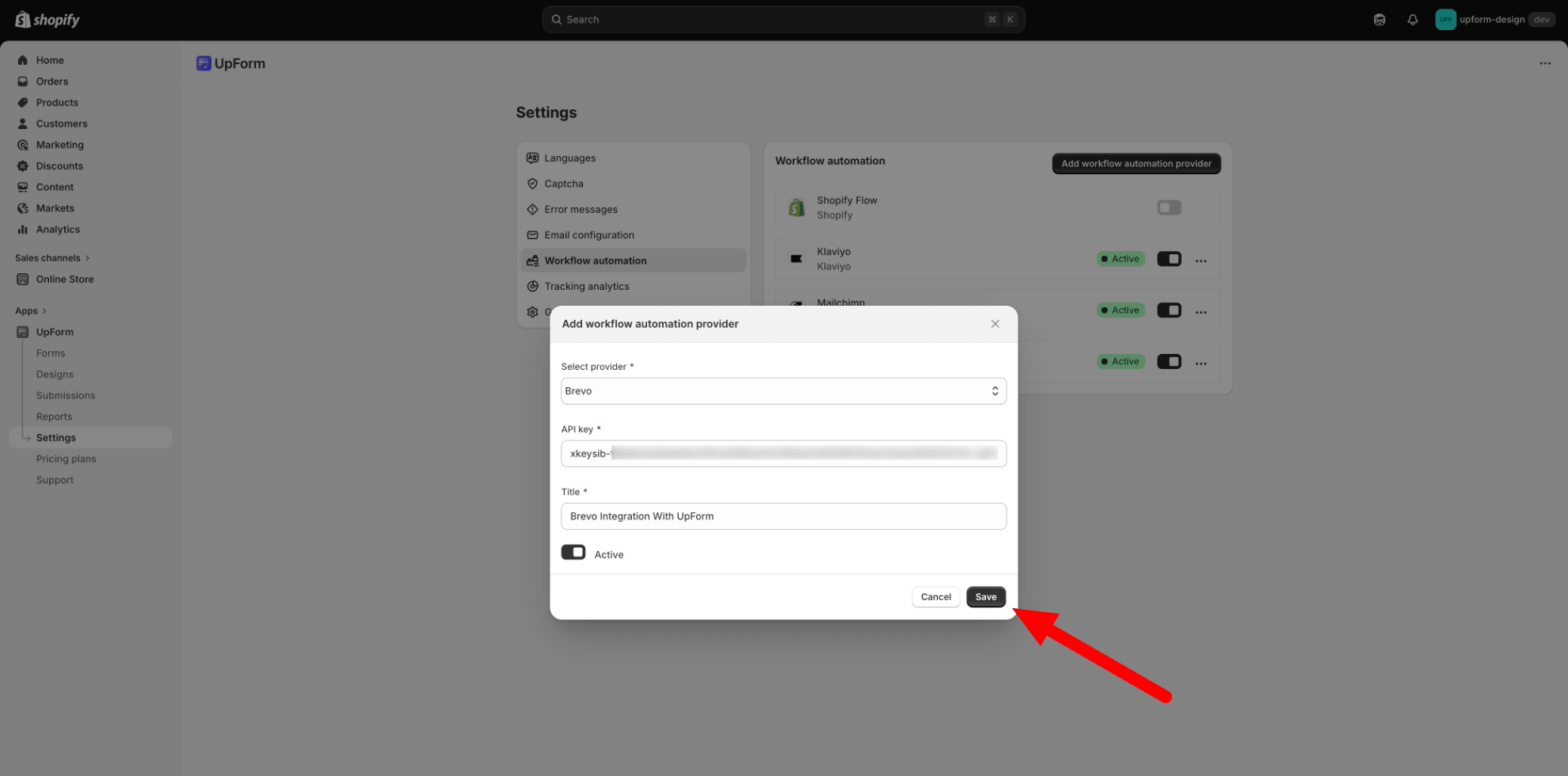Click the Shopify Flow provider logo
This screenshot has width=1568, height=776.
(797, 207)
